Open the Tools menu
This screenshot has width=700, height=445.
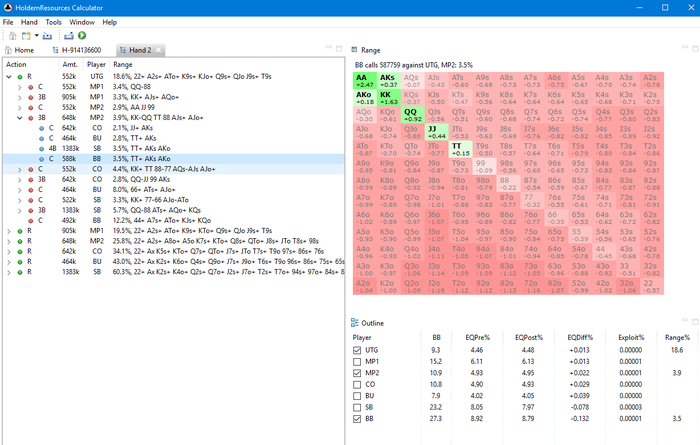(x=53, y=22)
